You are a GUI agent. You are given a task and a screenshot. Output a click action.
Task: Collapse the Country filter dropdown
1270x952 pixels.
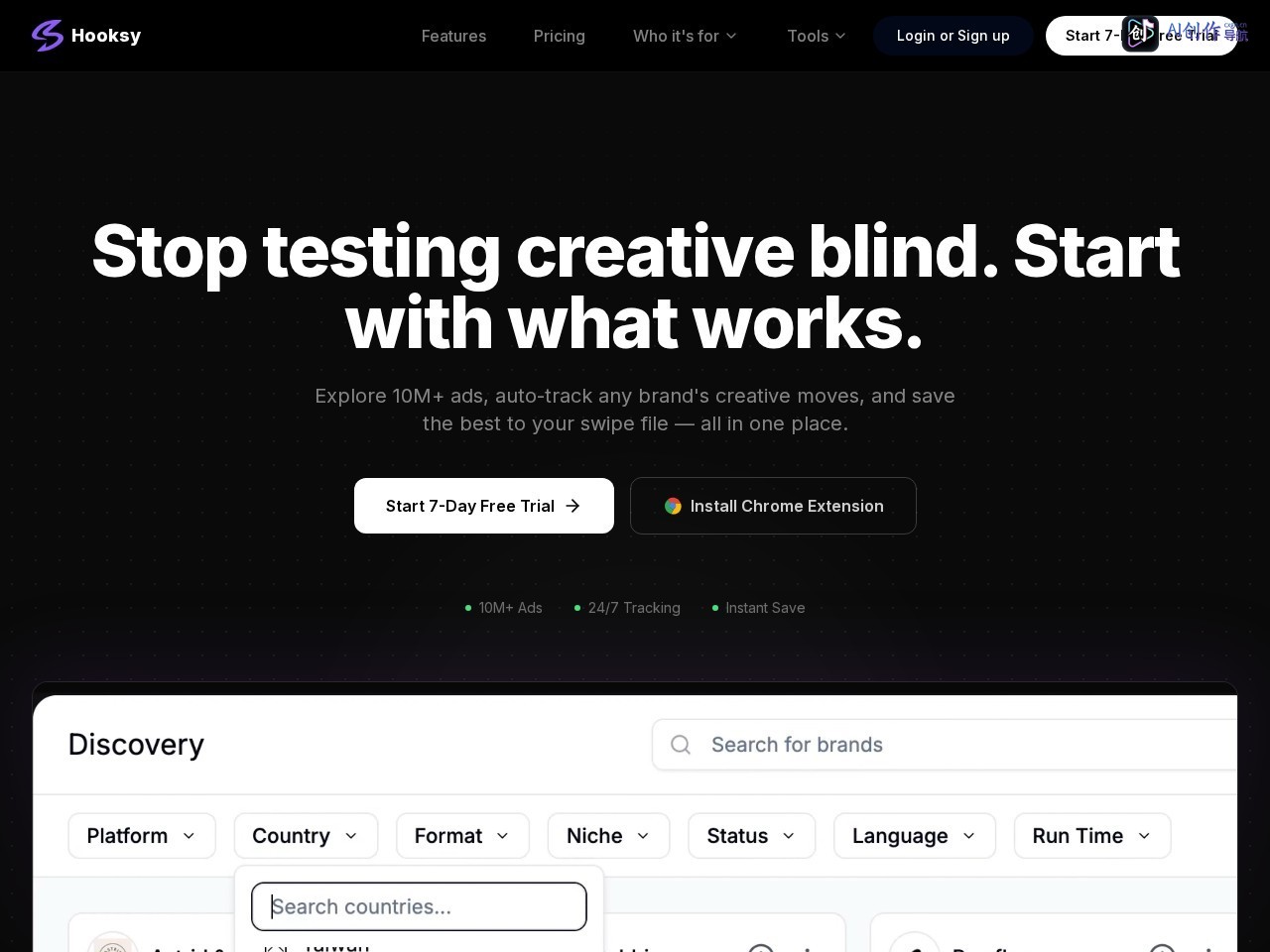(306, 836)
